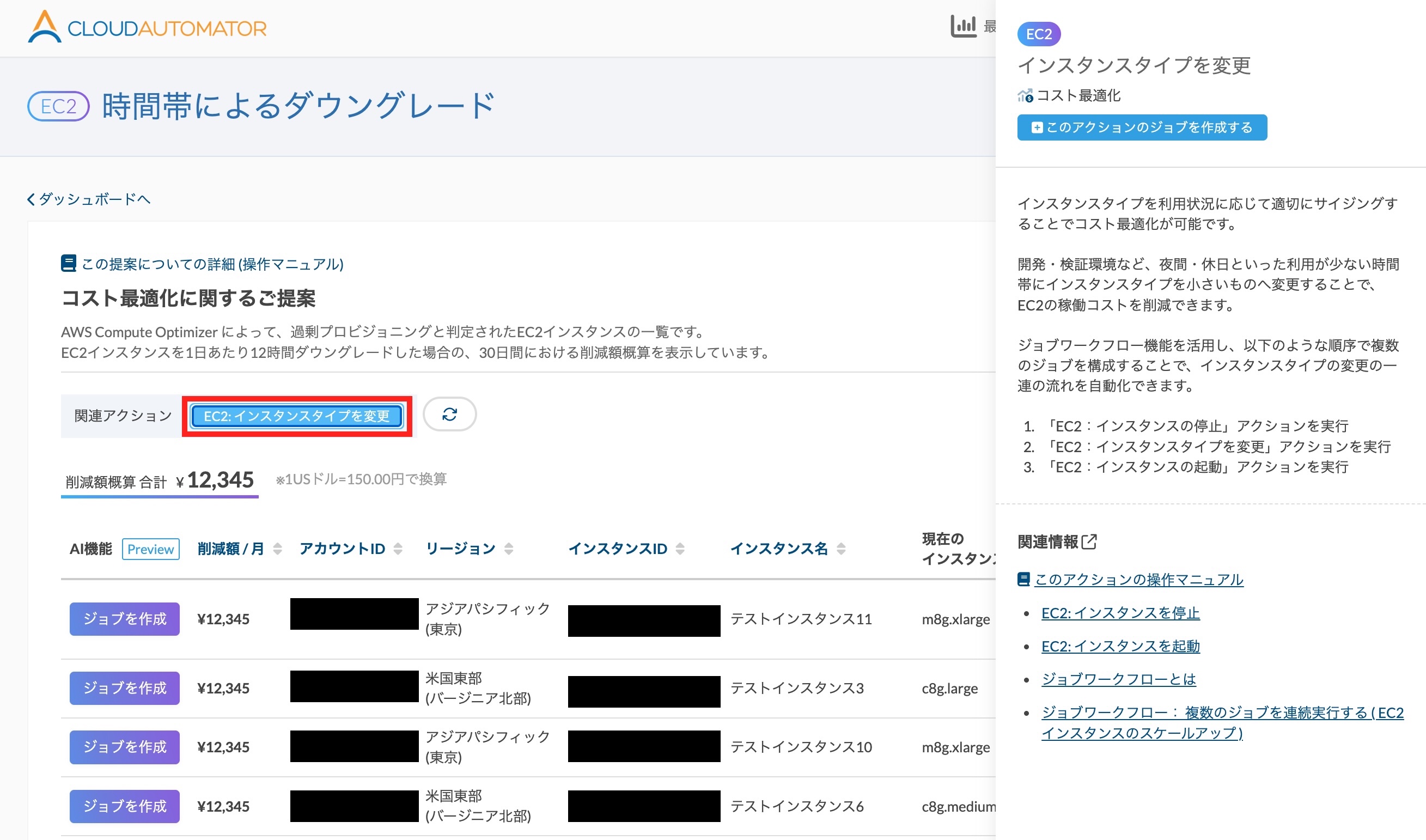1426x840 pixels.
Task: Click m8g.xlarge in テストインスタンス11 row
Action: pos(956,619)
